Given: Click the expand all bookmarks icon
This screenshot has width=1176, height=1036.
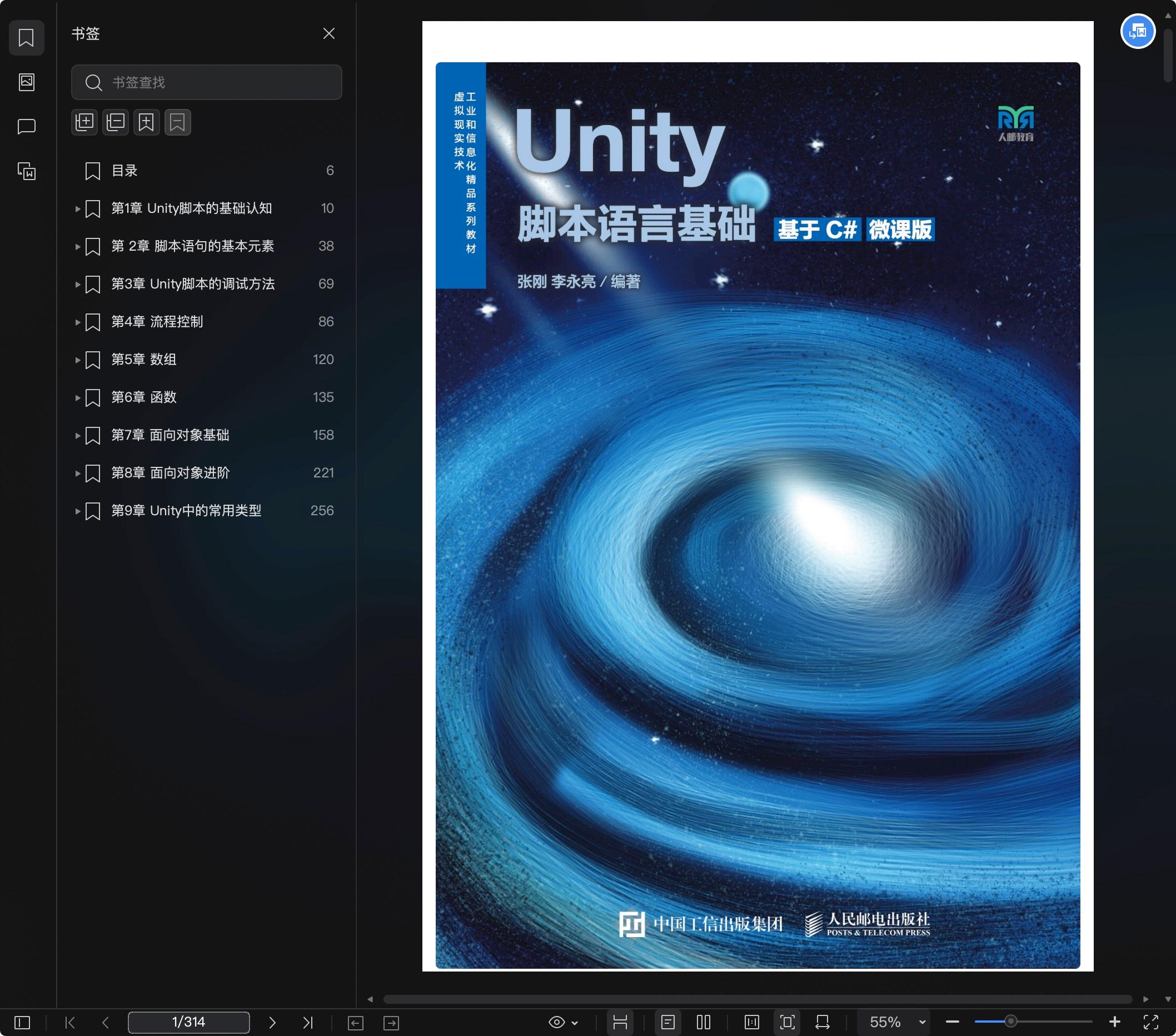Looking at the screenshot, I should pos(84,122).
